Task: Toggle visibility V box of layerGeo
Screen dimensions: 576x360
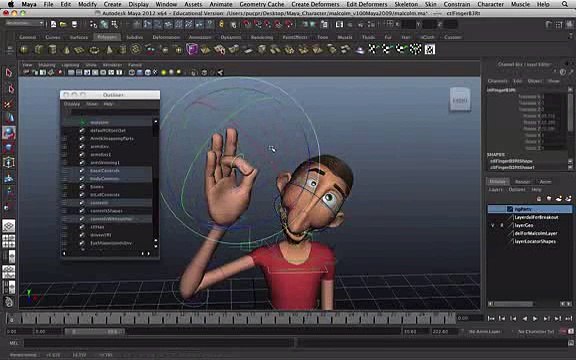Action: pyautogui.click(x=493, y=225)
